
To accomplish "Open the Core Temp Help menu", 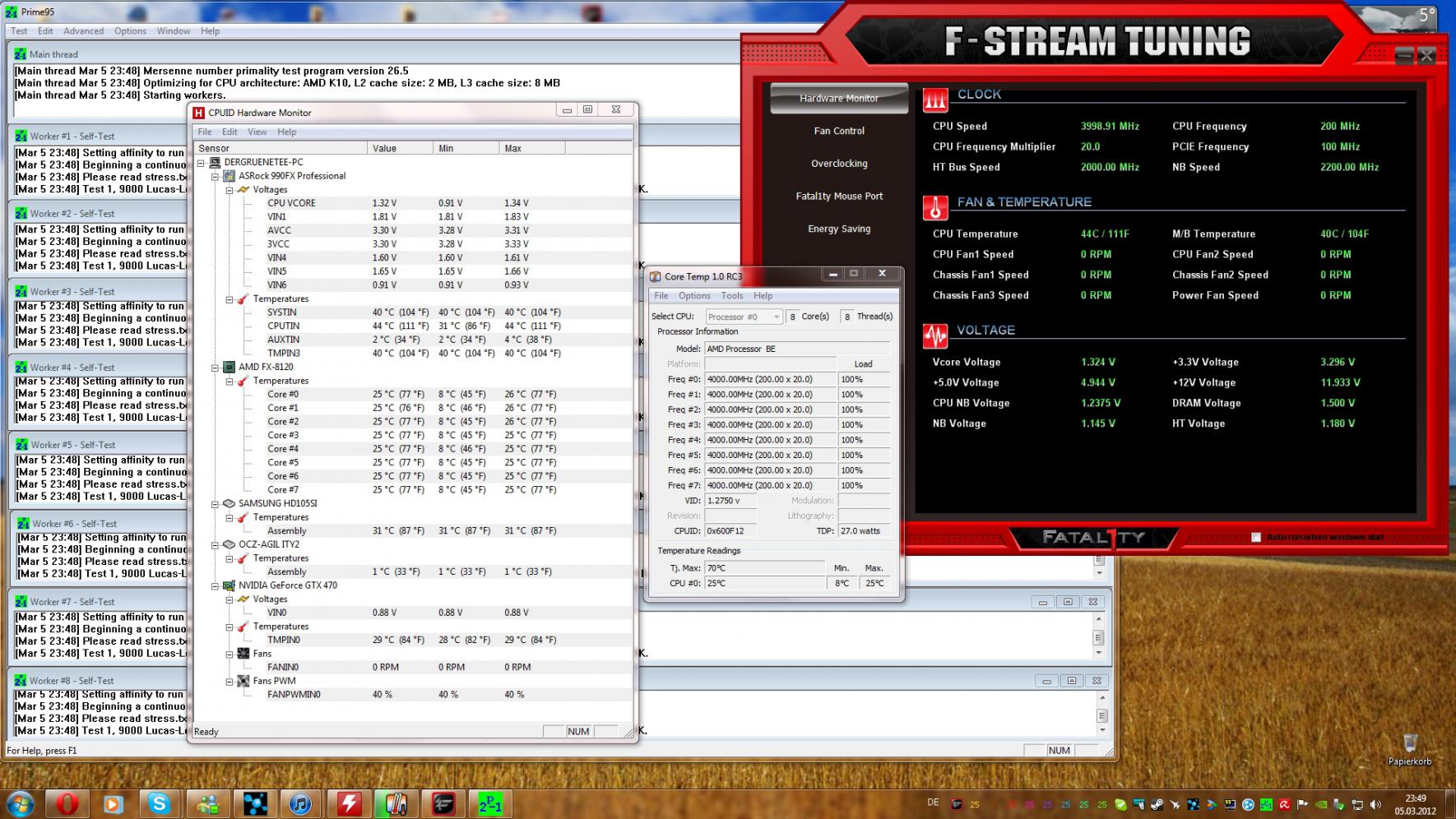I will 763,296.
